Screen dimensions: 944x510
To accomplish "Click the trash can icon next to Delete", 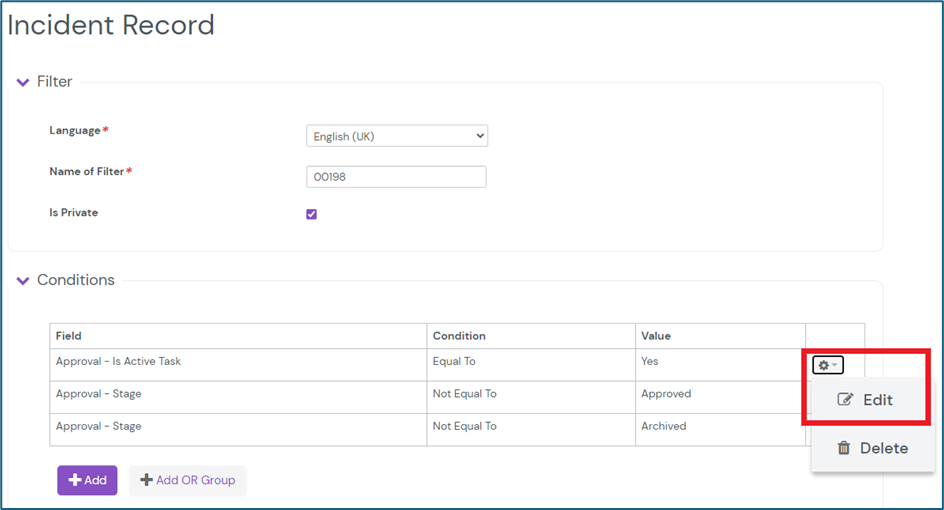I will [843, 449].
